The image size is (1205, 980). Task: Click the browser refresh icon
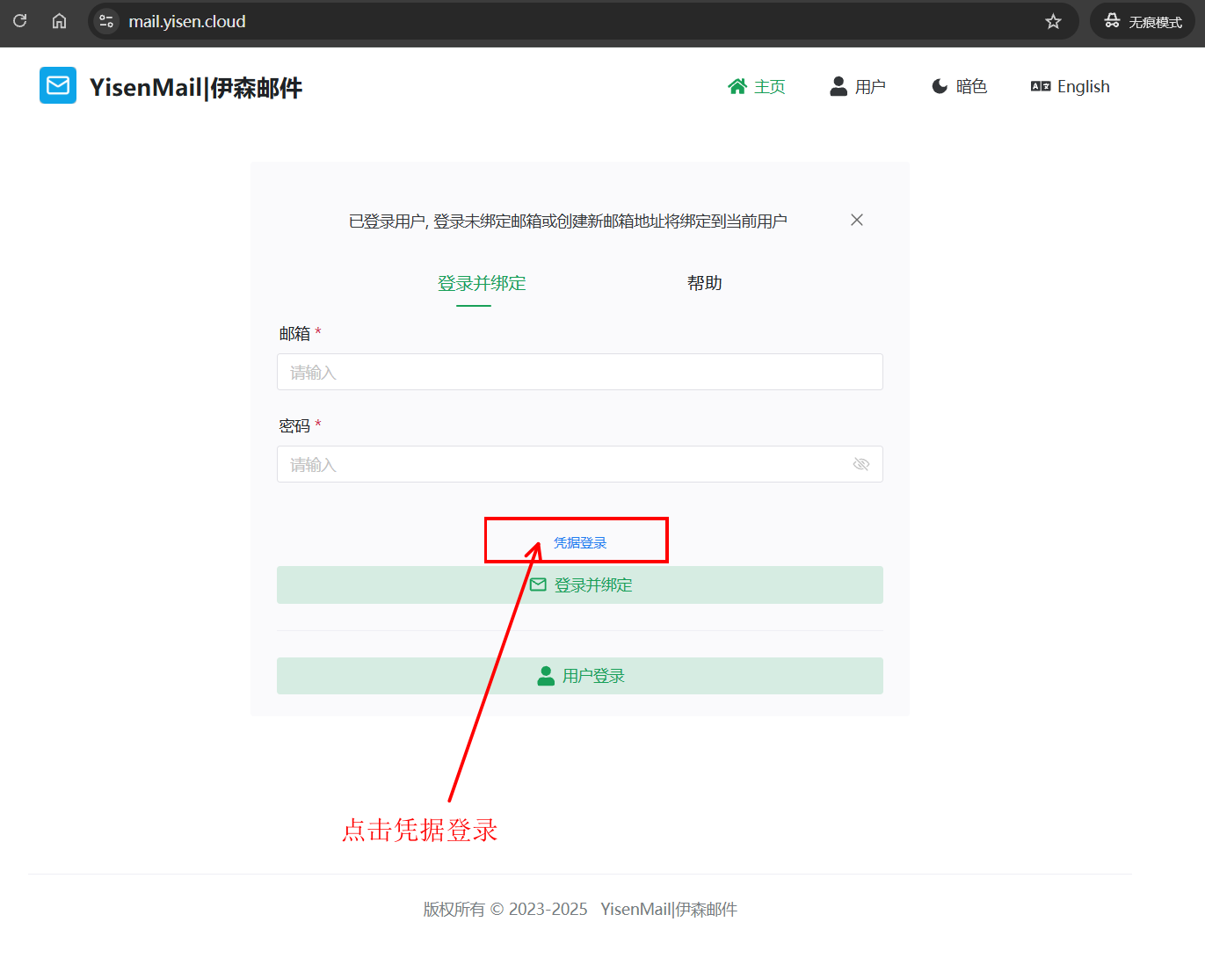[19, 20]
